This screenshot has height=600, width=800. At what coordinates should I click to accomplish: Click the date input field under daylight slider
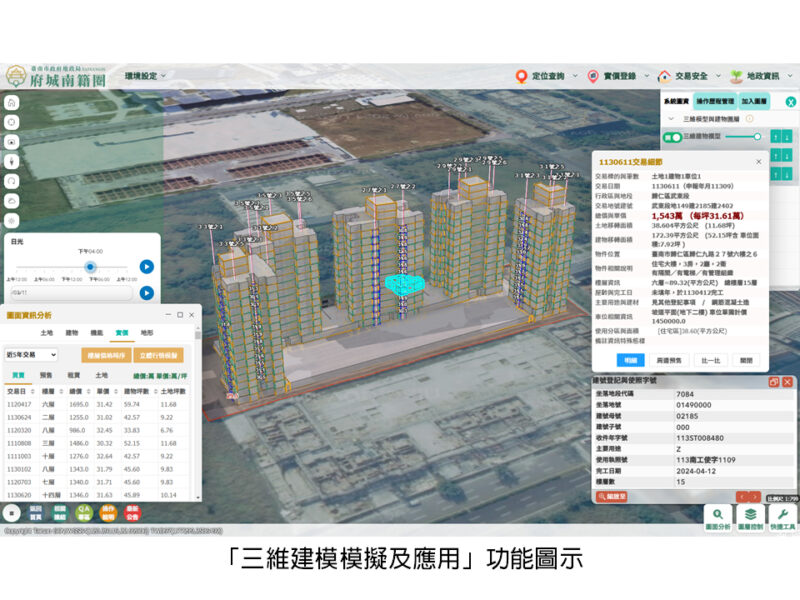click(70, 294)
